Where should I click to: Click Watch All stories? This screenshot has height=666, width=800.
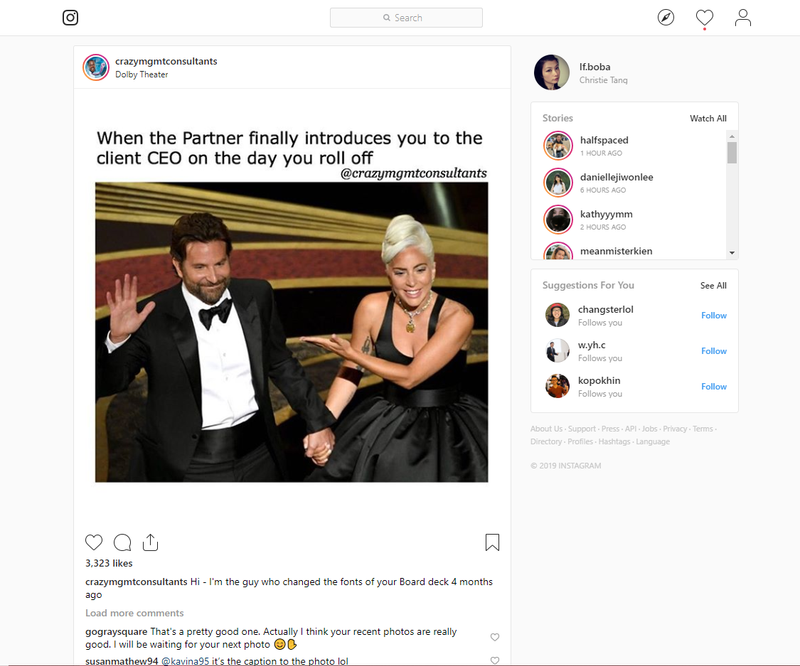tap(708, 118)
